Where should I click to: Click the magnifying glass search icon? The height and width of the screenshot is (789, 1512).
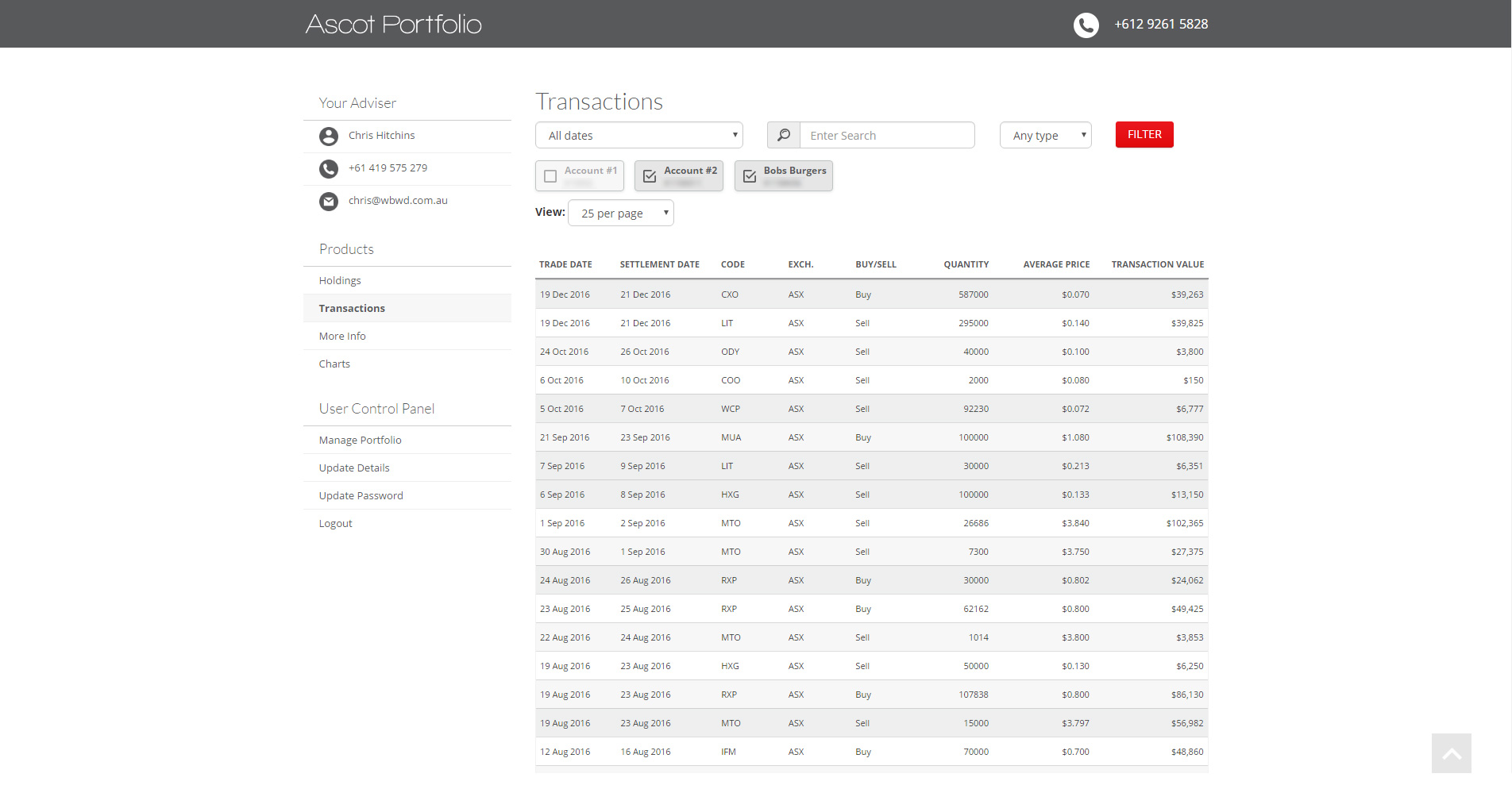[x=783, y=135]
